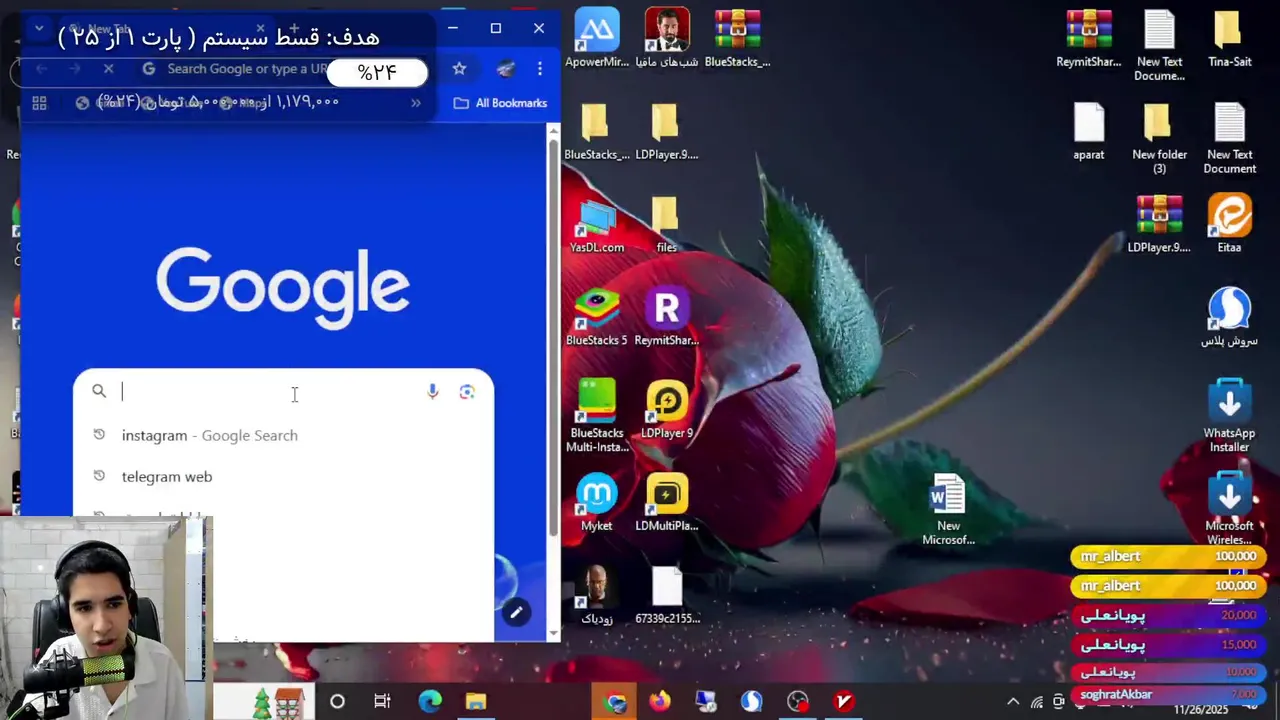Select the 'New folder (3)' folder
Screen dimensions: 1280x720
(x=1159, y=138)
